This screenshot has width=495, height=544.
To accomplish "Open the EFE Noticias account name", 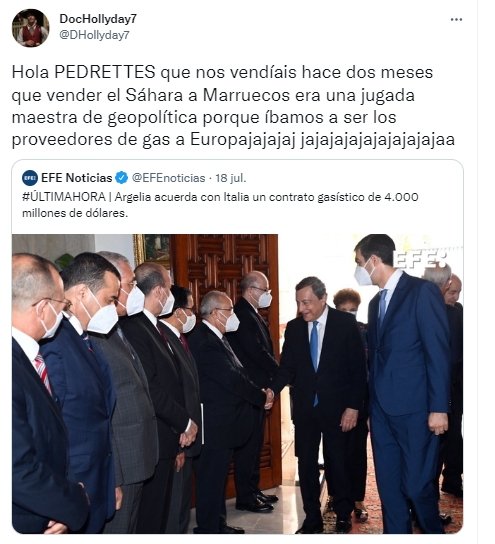I will [77, 178].
